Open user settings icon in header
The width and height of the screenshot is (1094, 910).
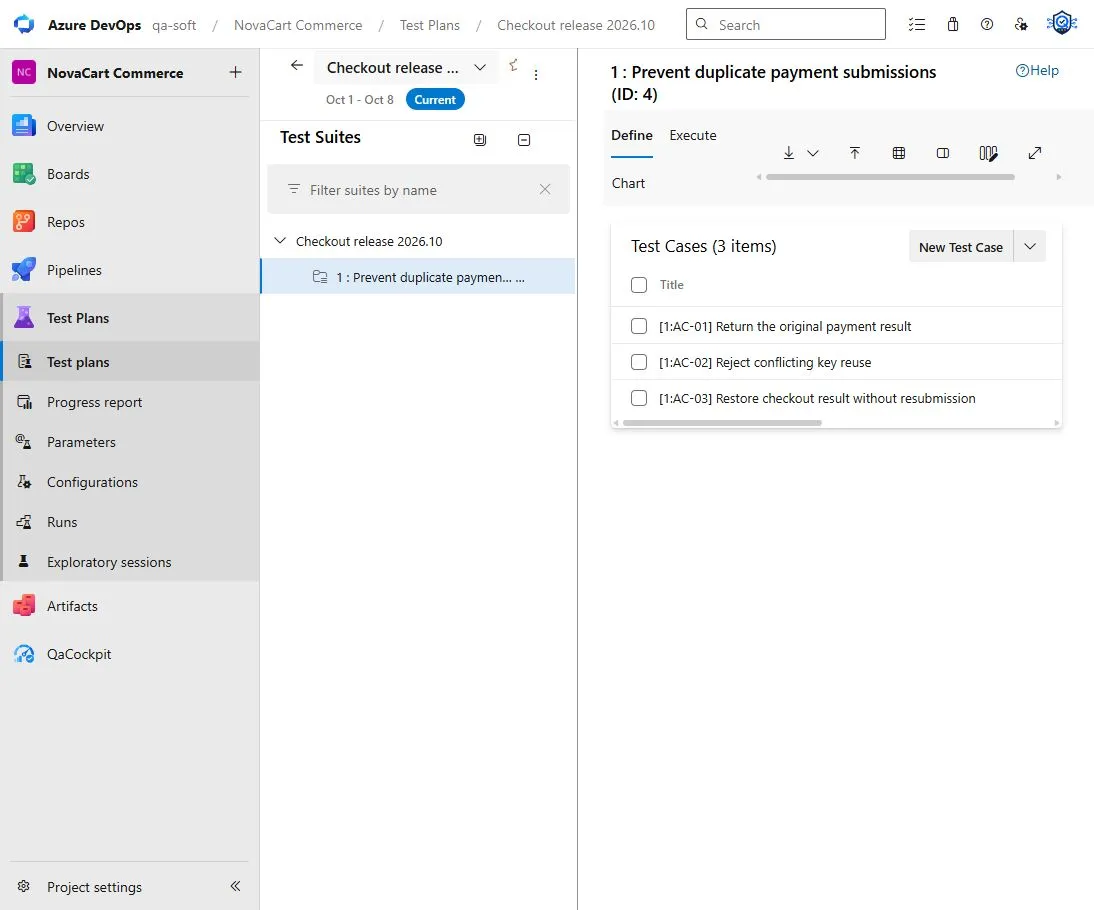click(x=1021, y=24)
